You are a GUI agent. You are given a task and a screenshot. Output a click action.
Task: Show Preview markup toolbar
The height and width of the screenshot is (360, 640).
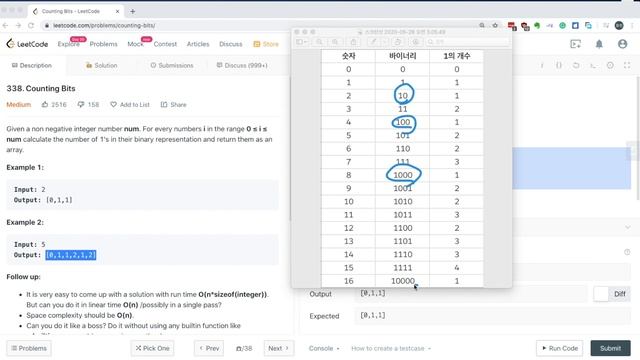(416, 42)
